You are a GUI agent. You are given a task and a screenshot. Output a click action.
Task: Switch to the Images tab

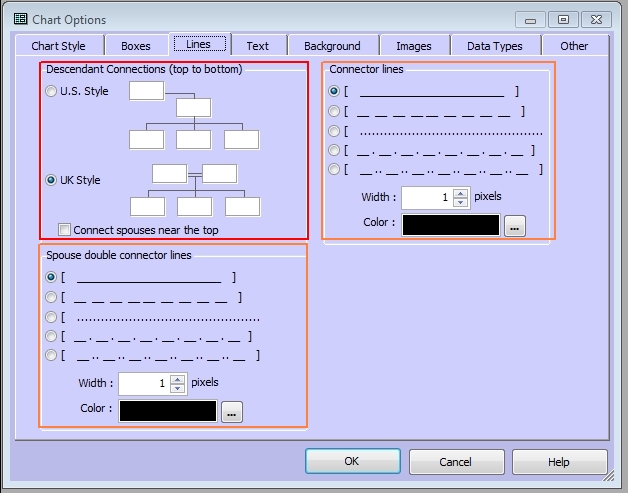tap(414, 46)
